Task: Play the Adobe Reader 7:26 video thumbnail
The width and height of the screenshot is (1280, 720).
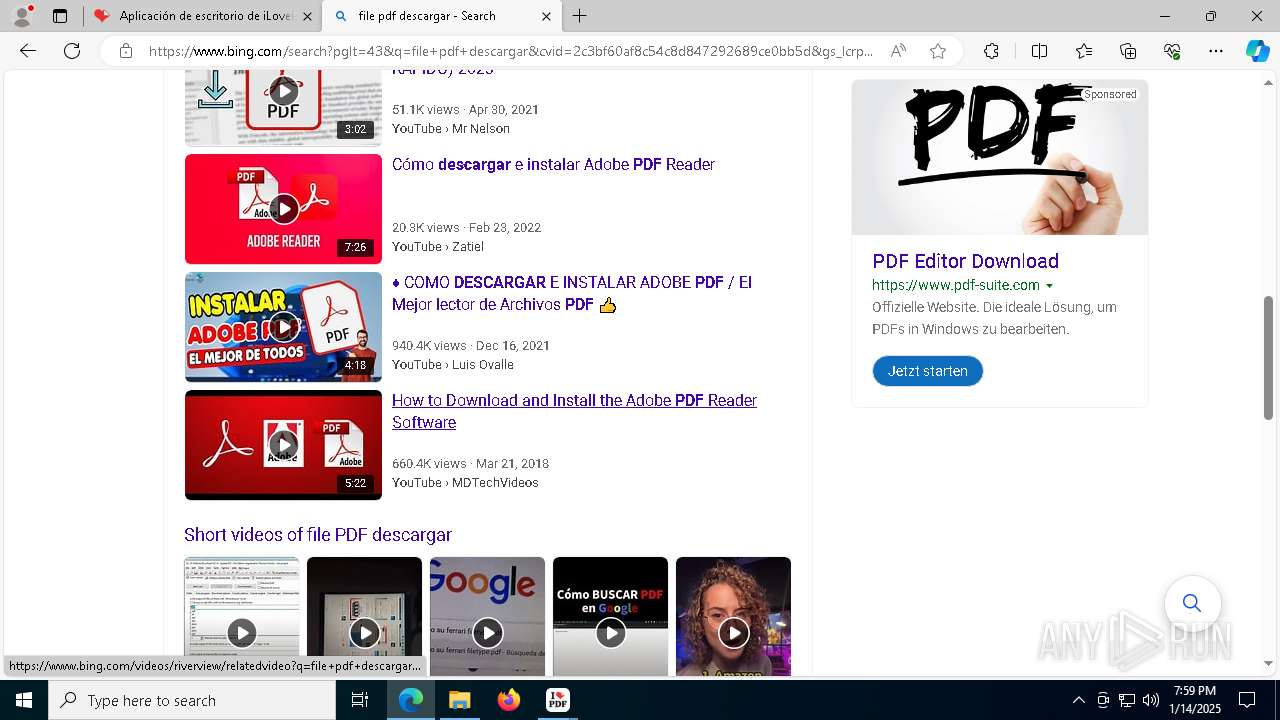Action: pos(283,209)
